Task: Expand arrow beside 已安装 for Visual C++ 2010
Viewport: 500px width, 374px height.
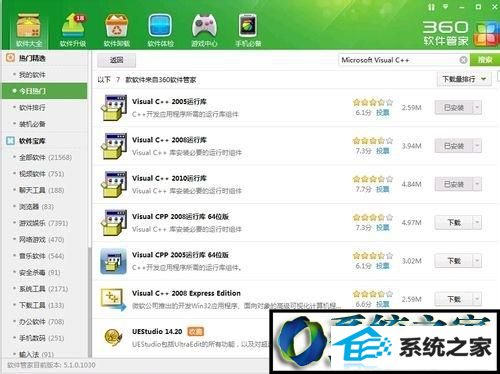Action: pos(477,184)
